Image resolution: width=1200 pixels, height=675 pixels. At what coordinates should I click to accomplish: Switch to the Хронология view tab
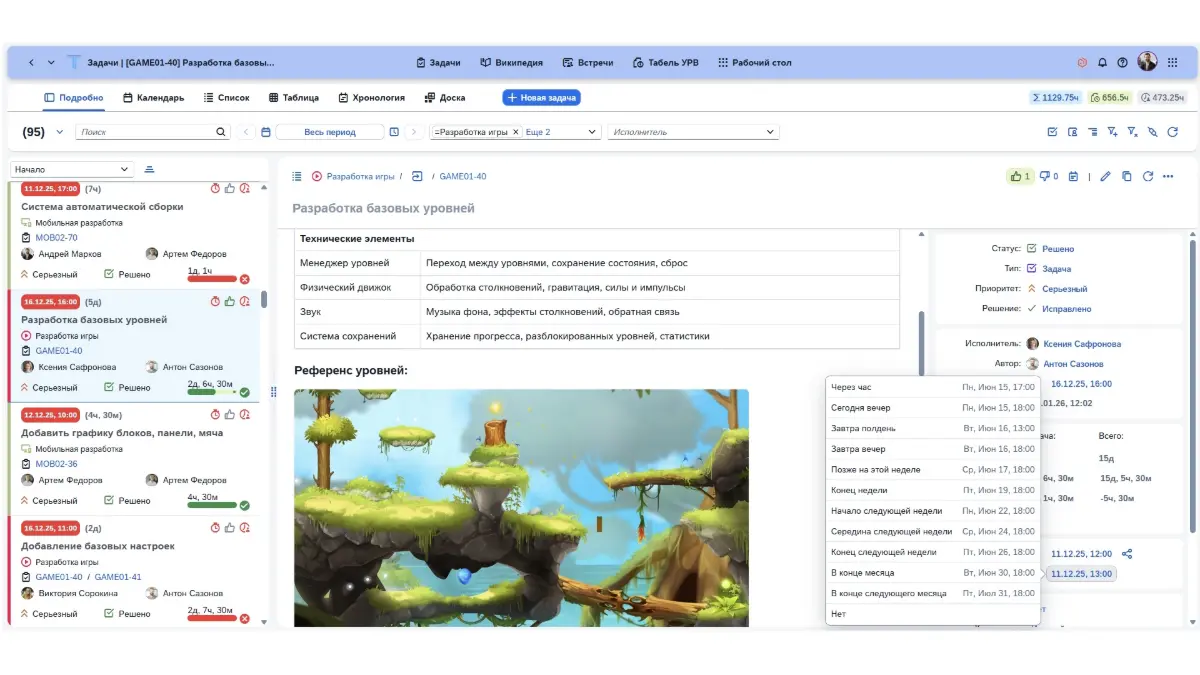tap(371, 98)
